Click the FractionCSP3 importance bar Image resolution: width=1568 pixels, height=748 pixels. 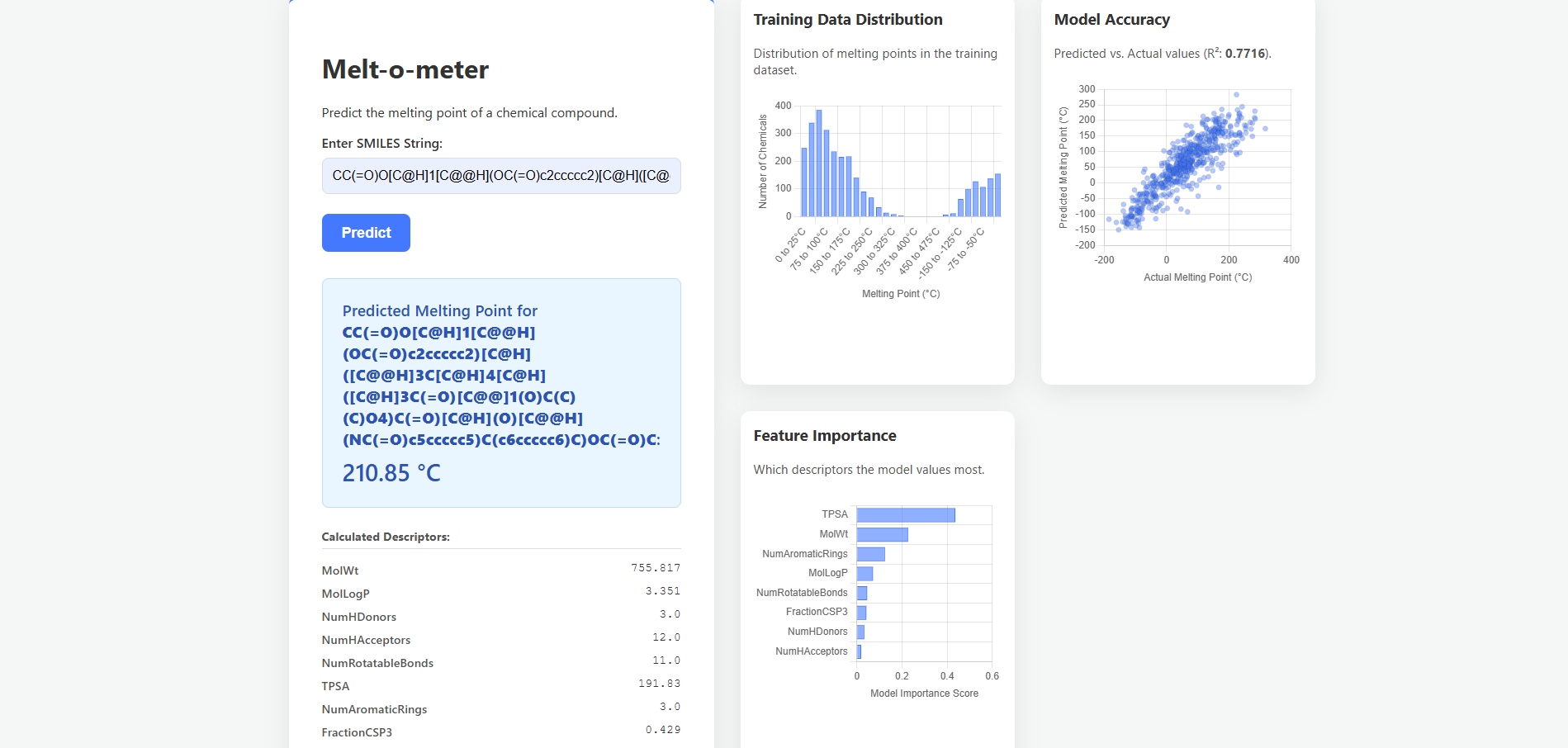coord(861,613)
